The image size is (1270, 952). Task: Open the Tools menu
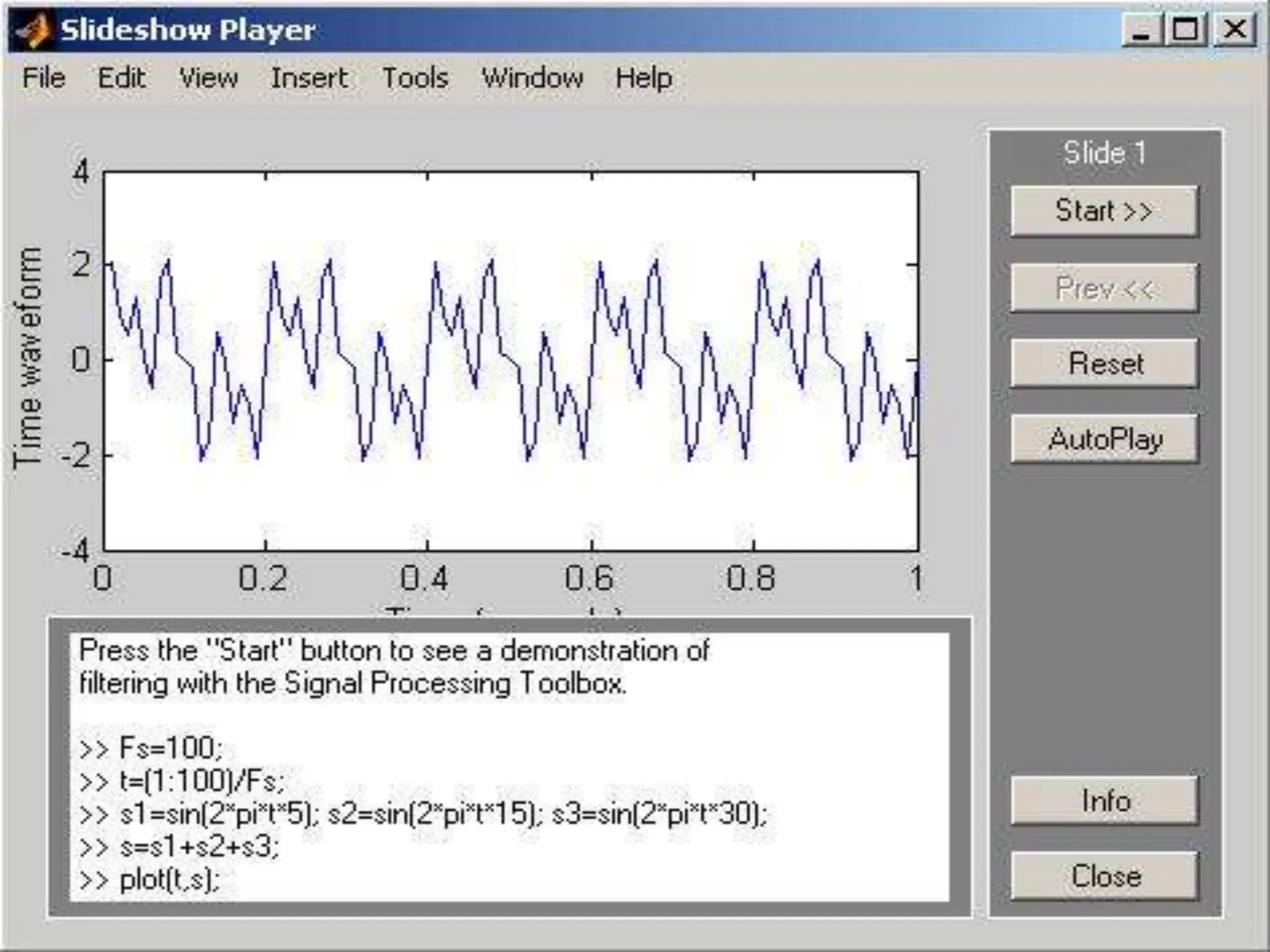tap(415, 78)
